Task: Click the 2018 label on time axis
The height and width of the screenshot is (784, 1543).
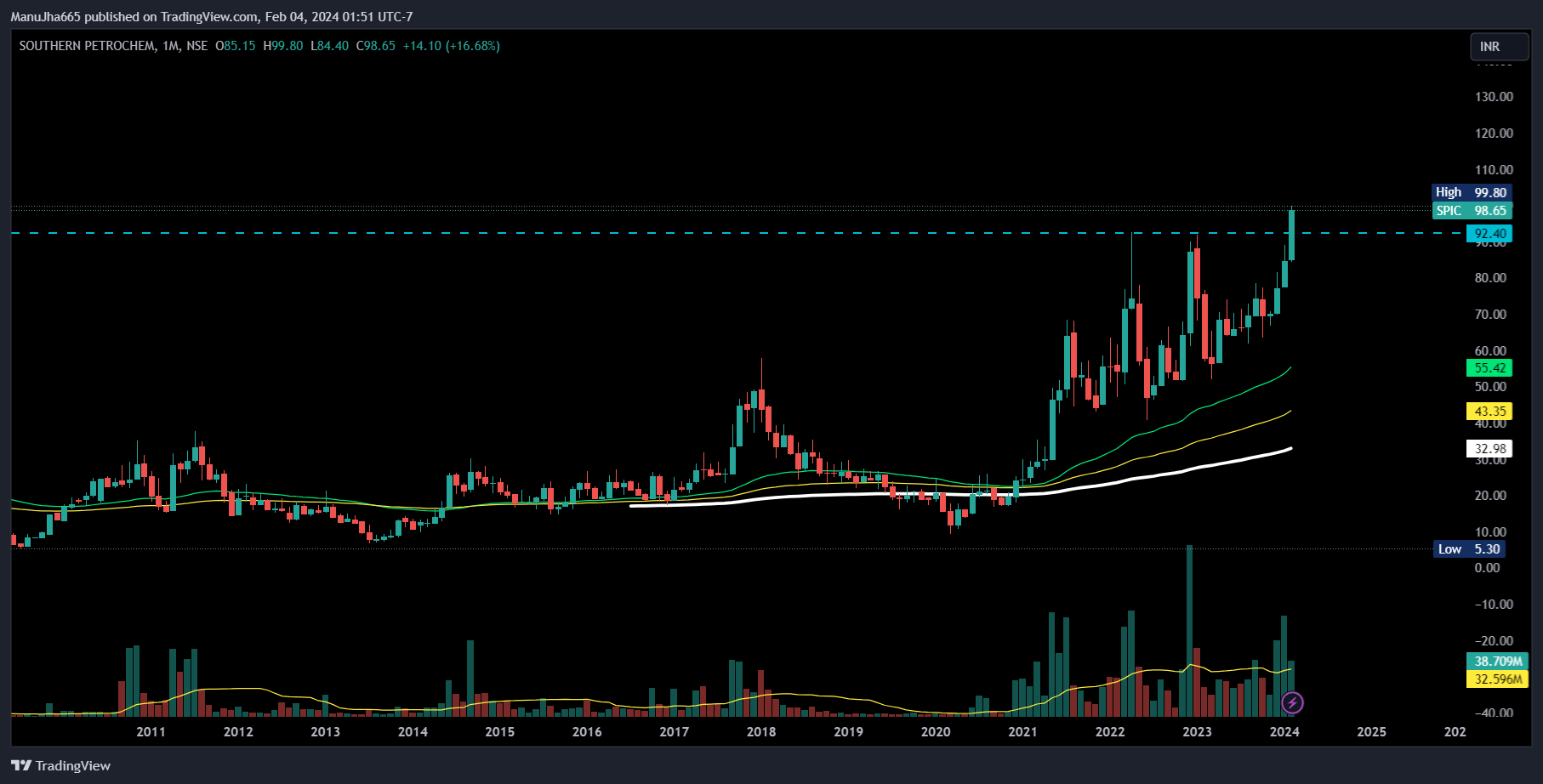Action: pyautogui.click(x=761, y=732)
